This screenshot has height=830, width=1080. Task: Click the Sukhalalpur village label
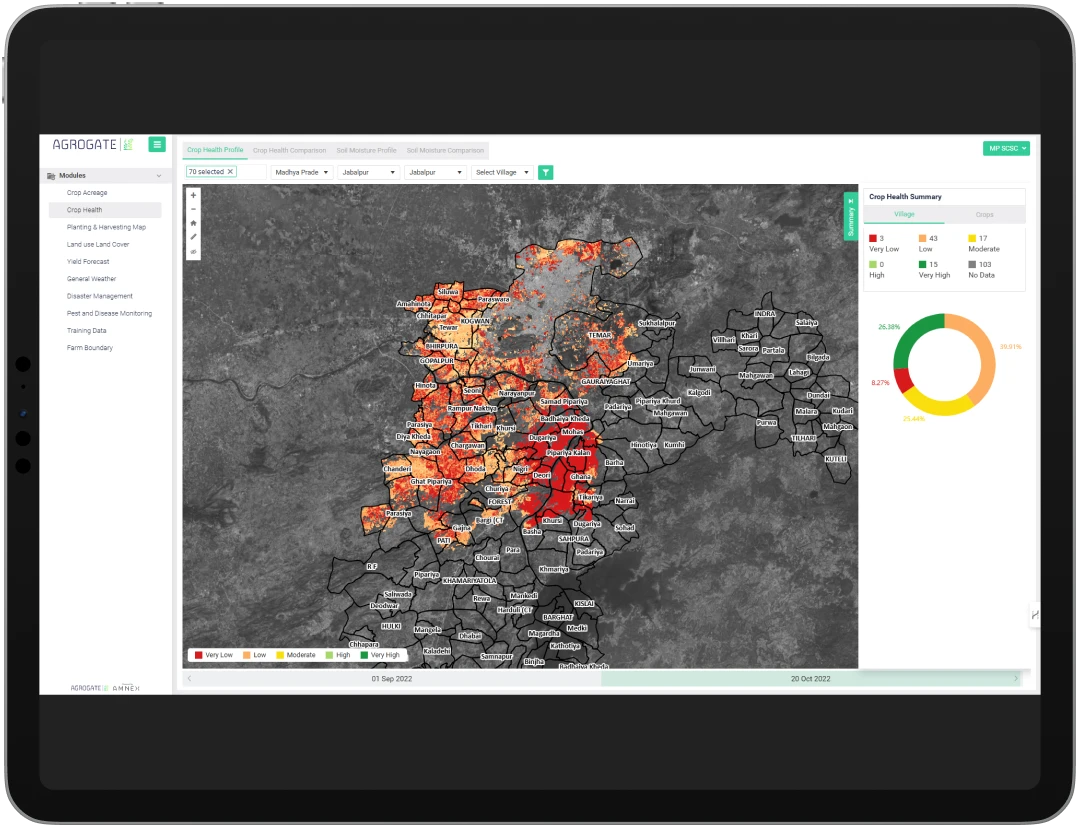pyautogui.click(x=657, y=323)
